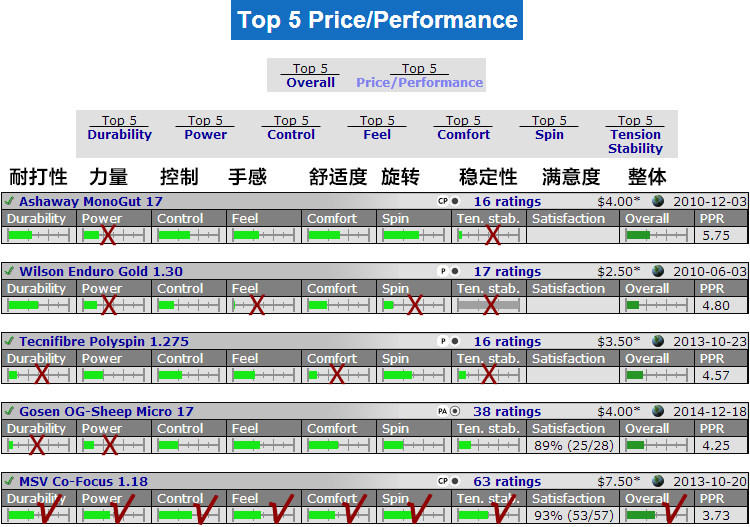Viewport: 750px width, 527px height.
Task: Click the Comfort rating bar for Gosen OG-Sheep
Action: [339, 445]
